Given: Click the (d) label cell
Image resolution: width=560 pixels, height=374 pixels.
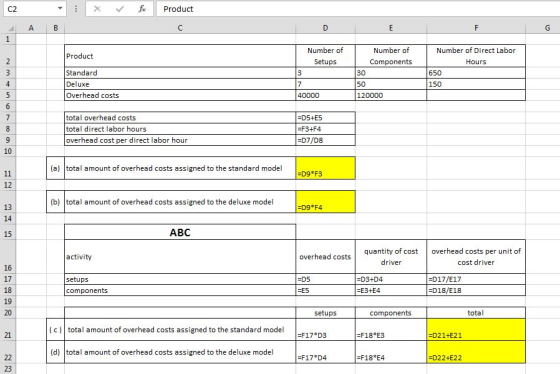Looking at the screenshot, I should [x=55, y=352].
